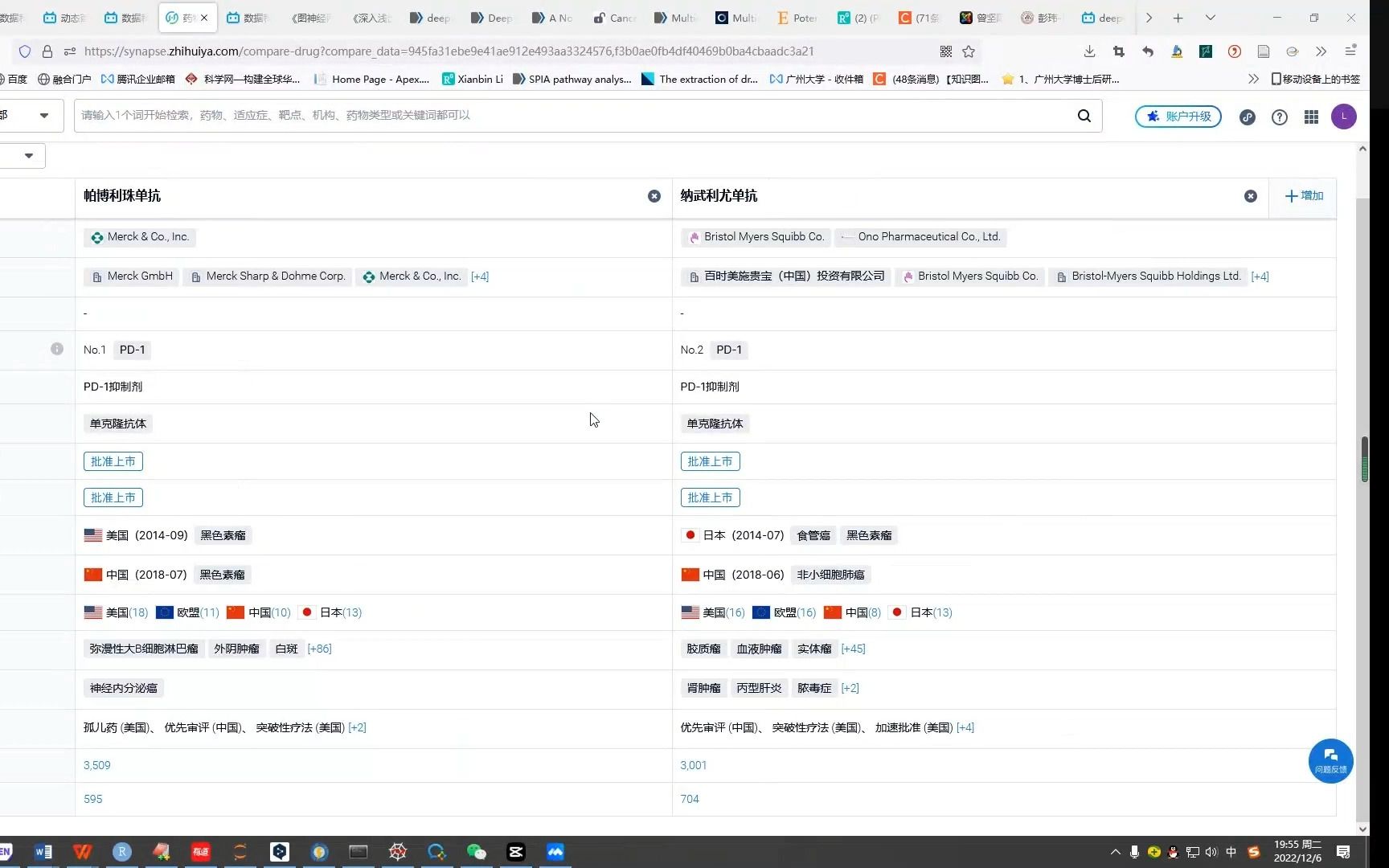Switch to the Canc tab
The image size is (1389, 868).
click(615, 18)
